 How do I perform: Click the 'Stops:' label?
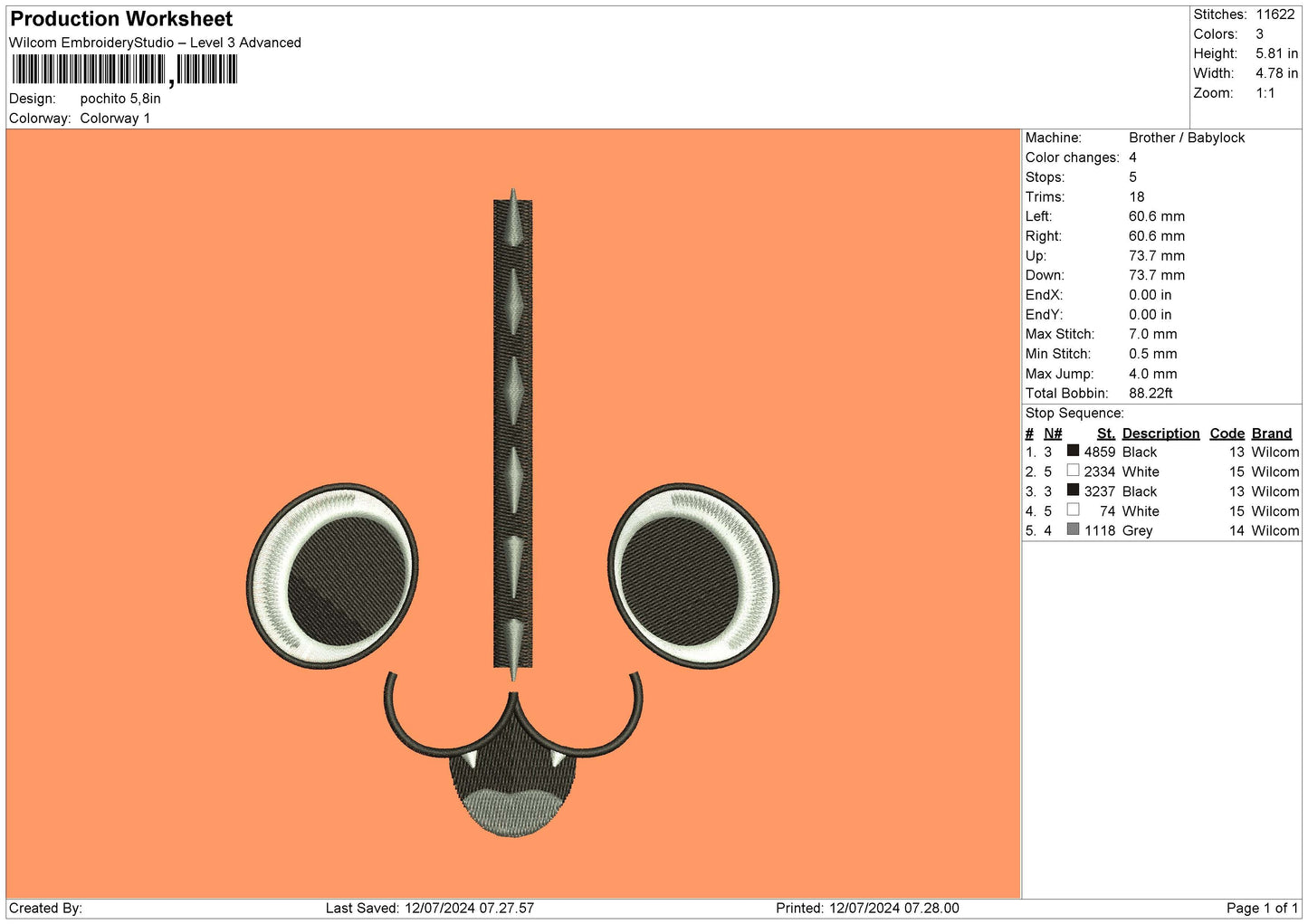click(1045, 177)
